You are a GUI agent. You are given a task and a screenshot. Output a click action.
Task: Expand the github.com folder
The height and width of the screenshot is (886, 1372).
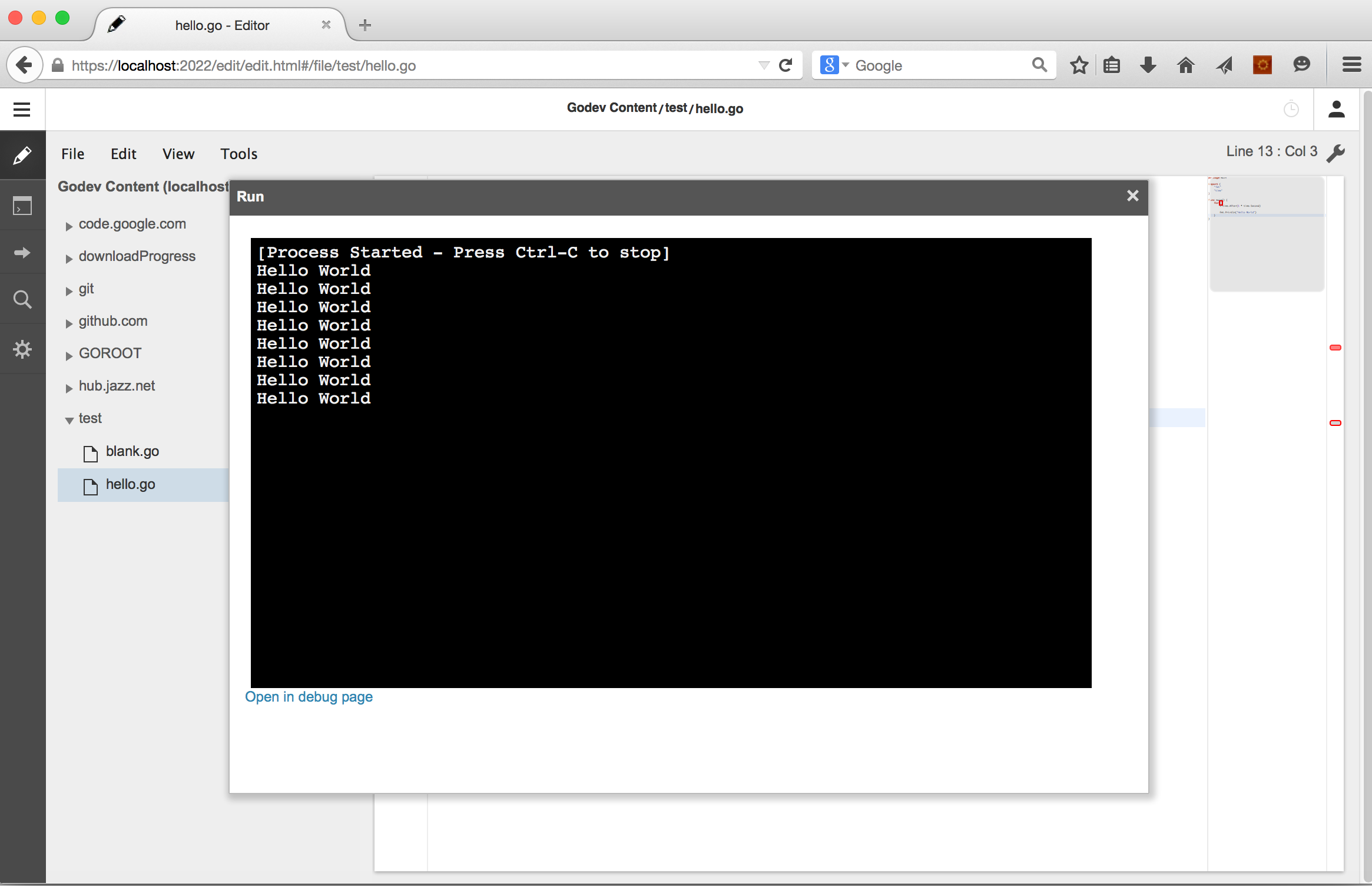pos(69,323)
